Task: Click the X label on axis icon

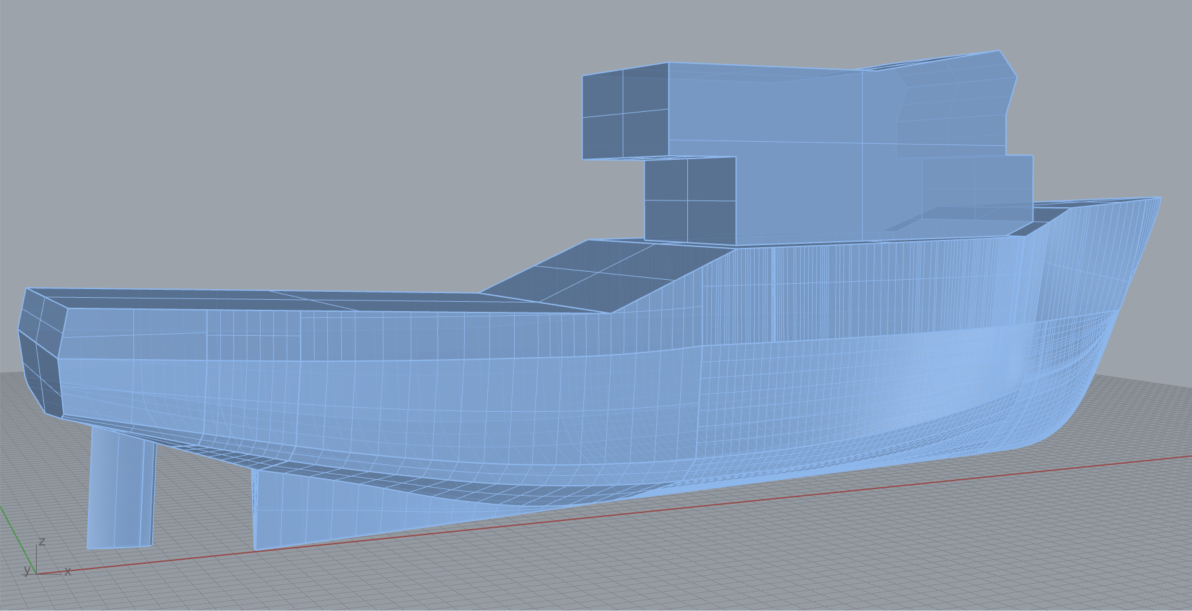Action: click(67, 572)
